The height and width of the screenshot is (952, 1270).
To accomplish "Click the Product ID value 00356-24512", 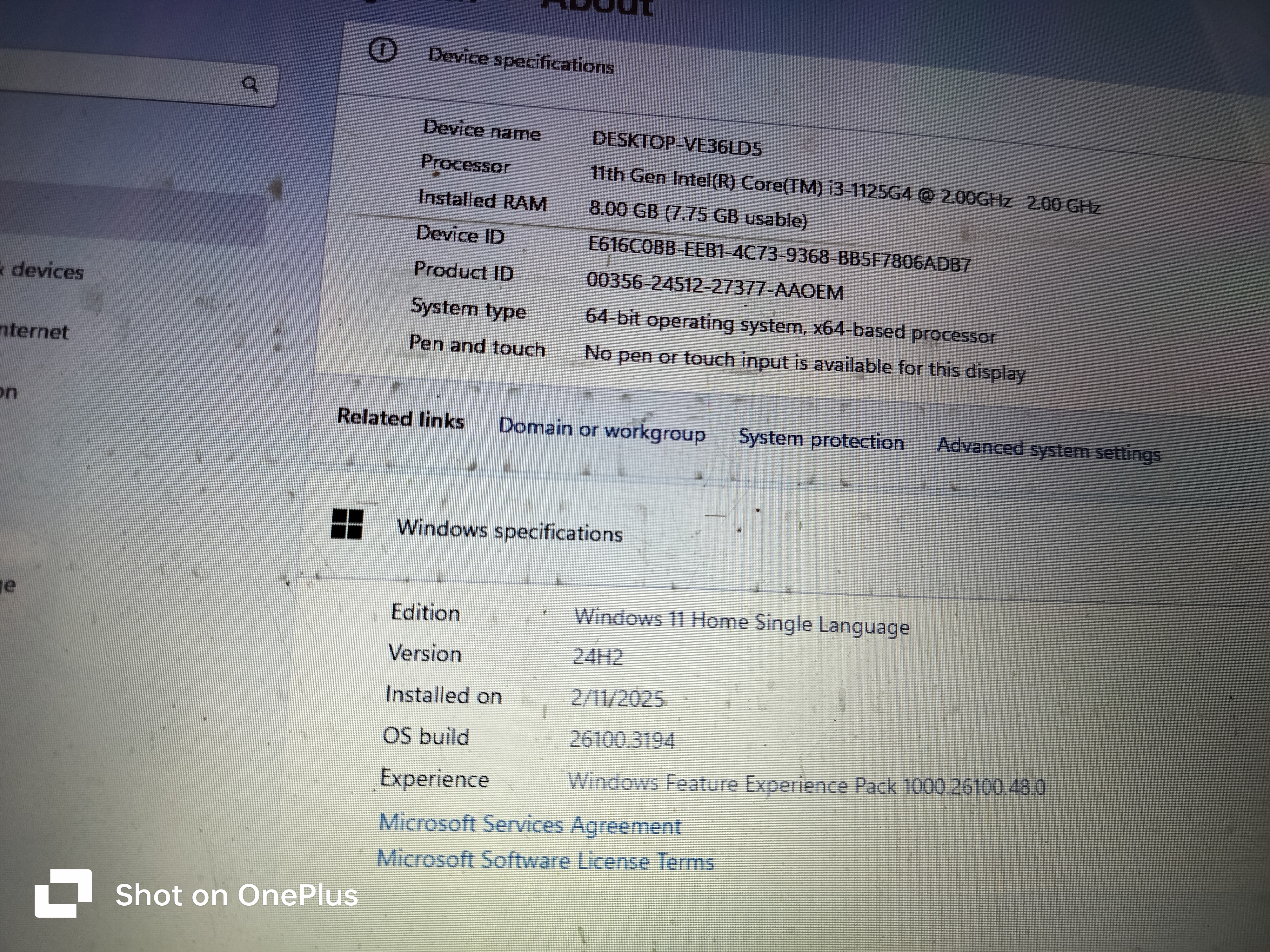I will pyautogui.click(x=715, y=286).
